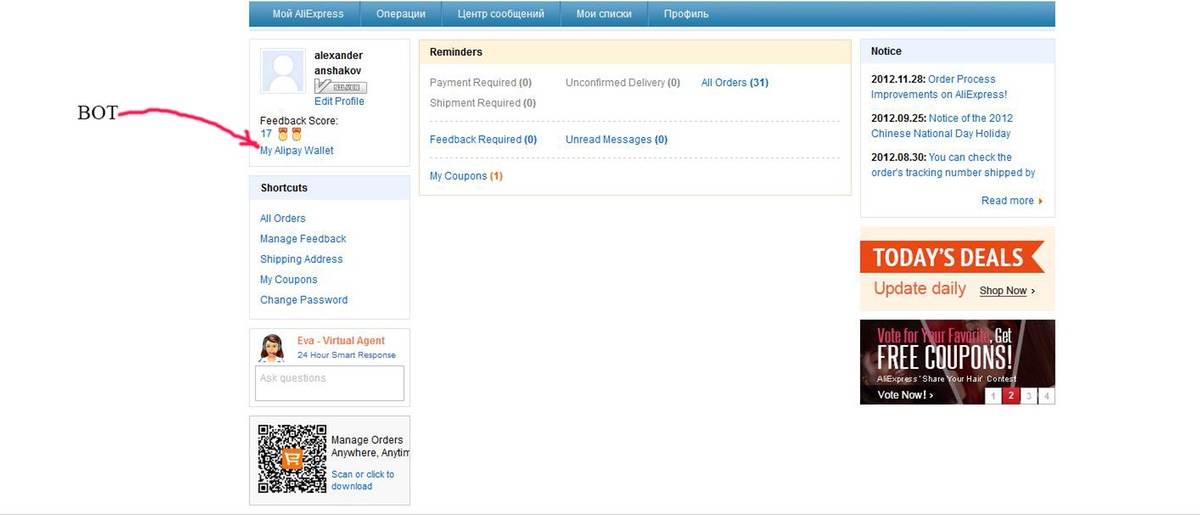This screenshot has height=517, width=1200.
Task: Click the user profile avatar image
Action: (x=283, y=72)
